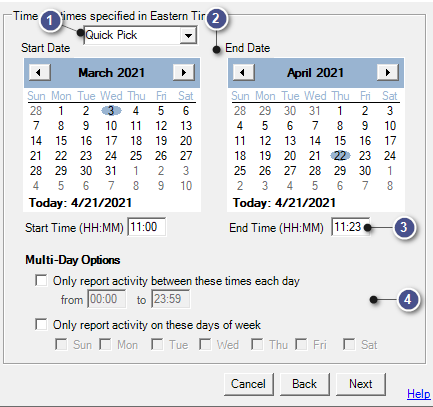
Task: Go to previous month in Start Date calendar
Action: click(39, 72)
